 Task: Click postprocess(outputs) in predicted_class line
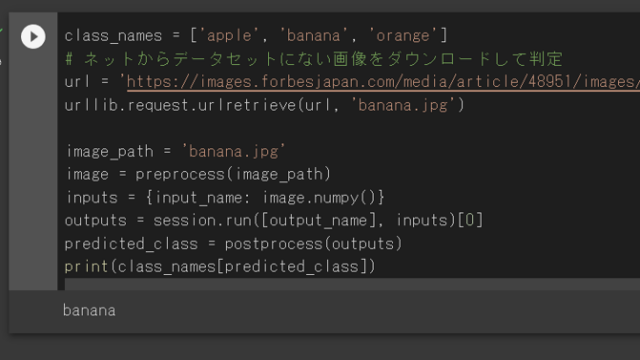313,244
